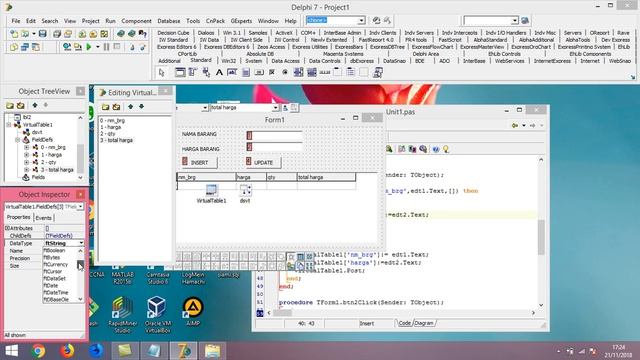Image resolution: width=640 pixels, height=360 pixels.
Task: Open the Project menu
Action: click(x=90, y=21)
